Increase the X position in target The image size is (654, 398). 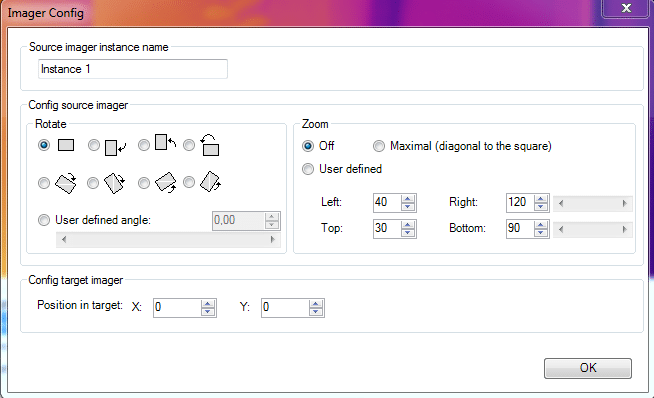tap(208, 304)
